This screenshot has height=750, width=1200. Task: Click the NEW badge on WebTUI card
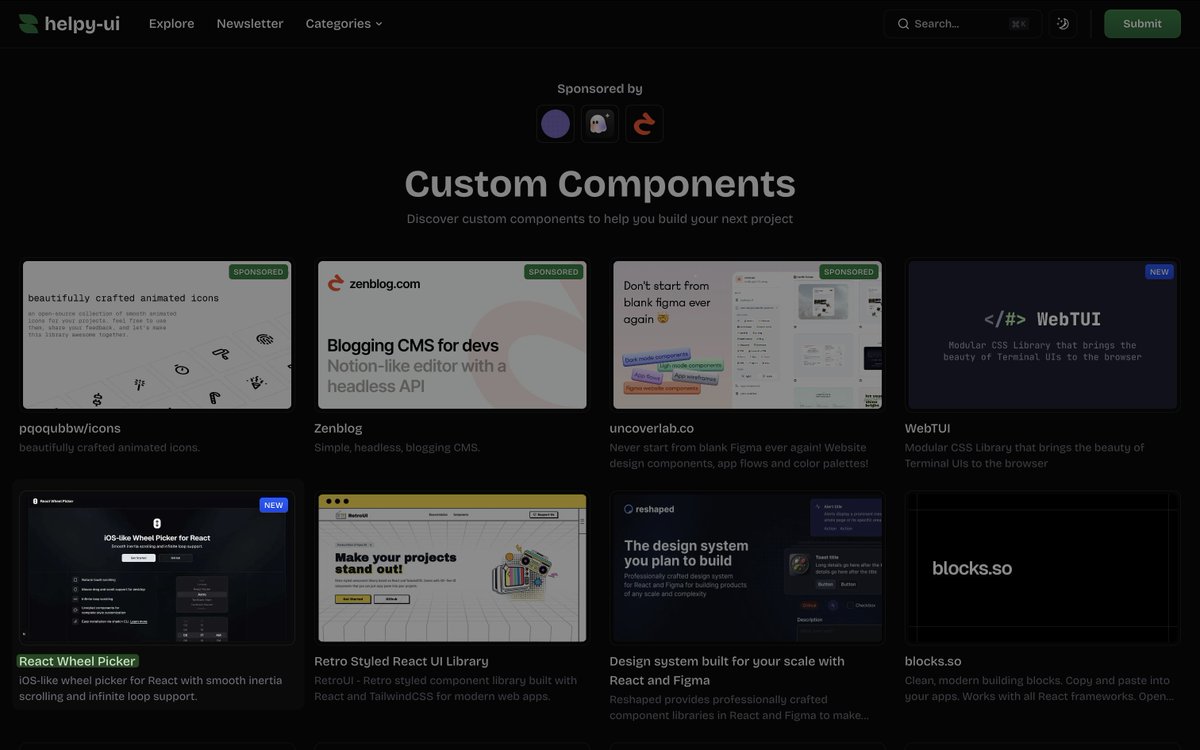pyautogui.click(x=1159, y=272)
